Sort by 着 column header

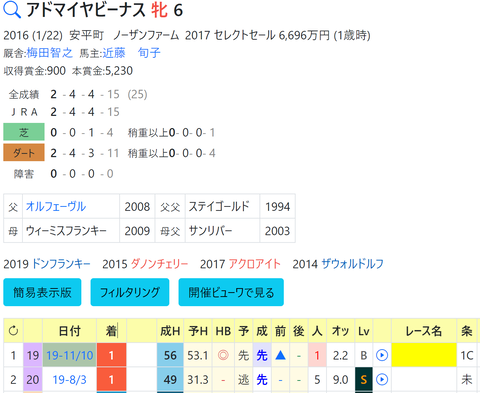point(111,331)
